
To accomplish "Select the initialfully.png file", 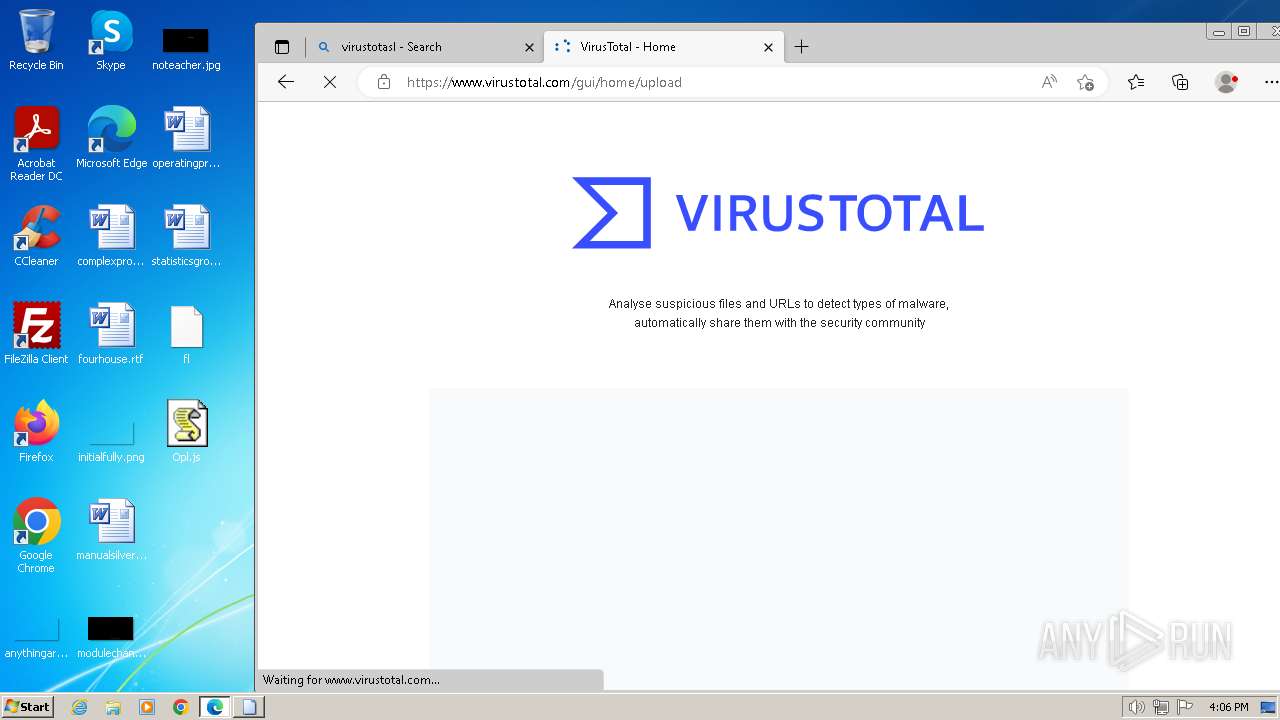I will (111, 440).
